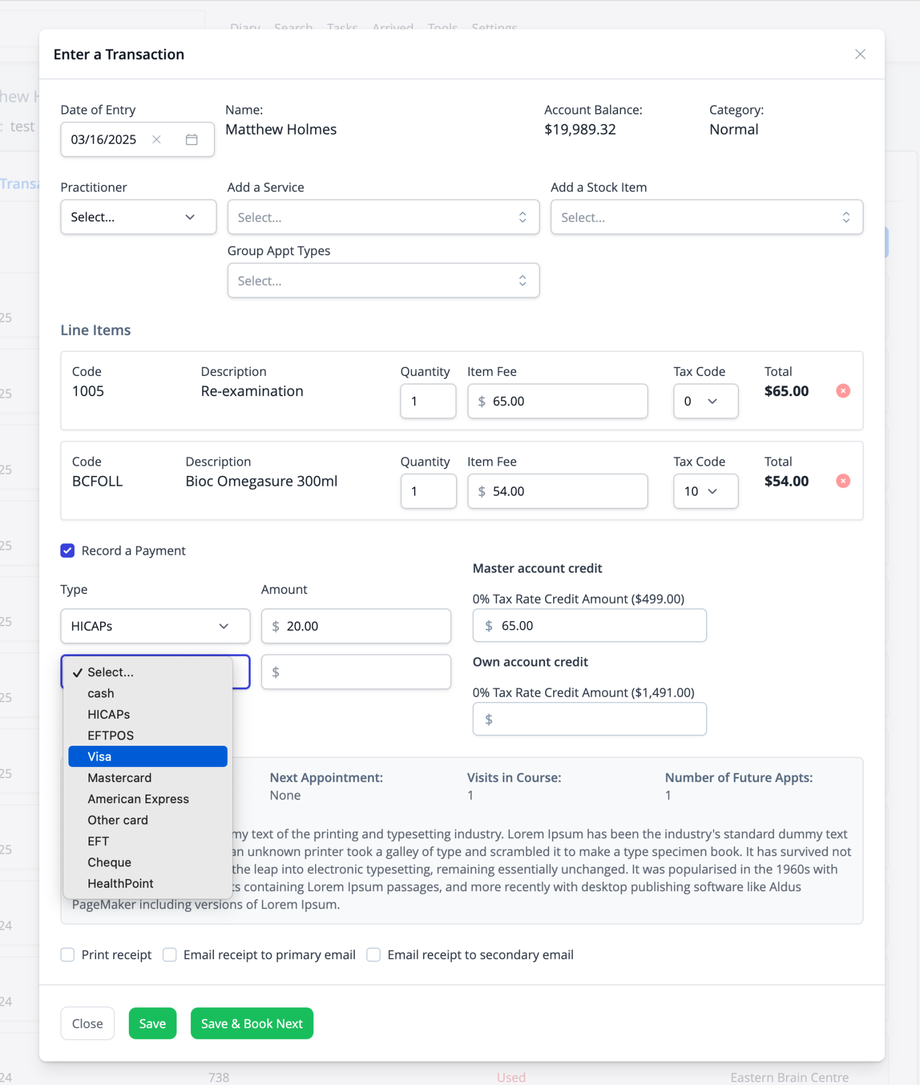Screen dimensions: 920x1085
Task: Pick HealthPoint from the payment type list
Action: click(x=120, y=884)
